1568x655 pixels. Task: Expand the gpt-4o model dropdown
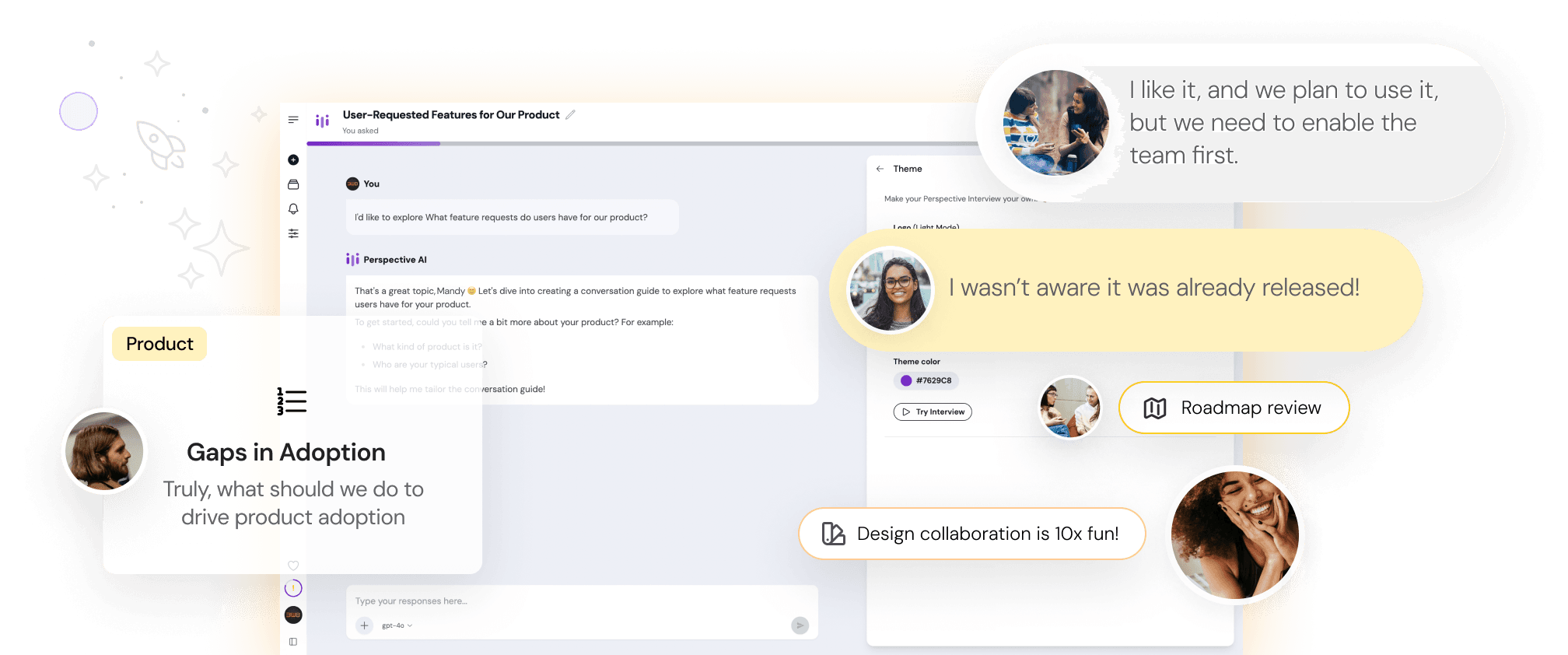(397, 625)
